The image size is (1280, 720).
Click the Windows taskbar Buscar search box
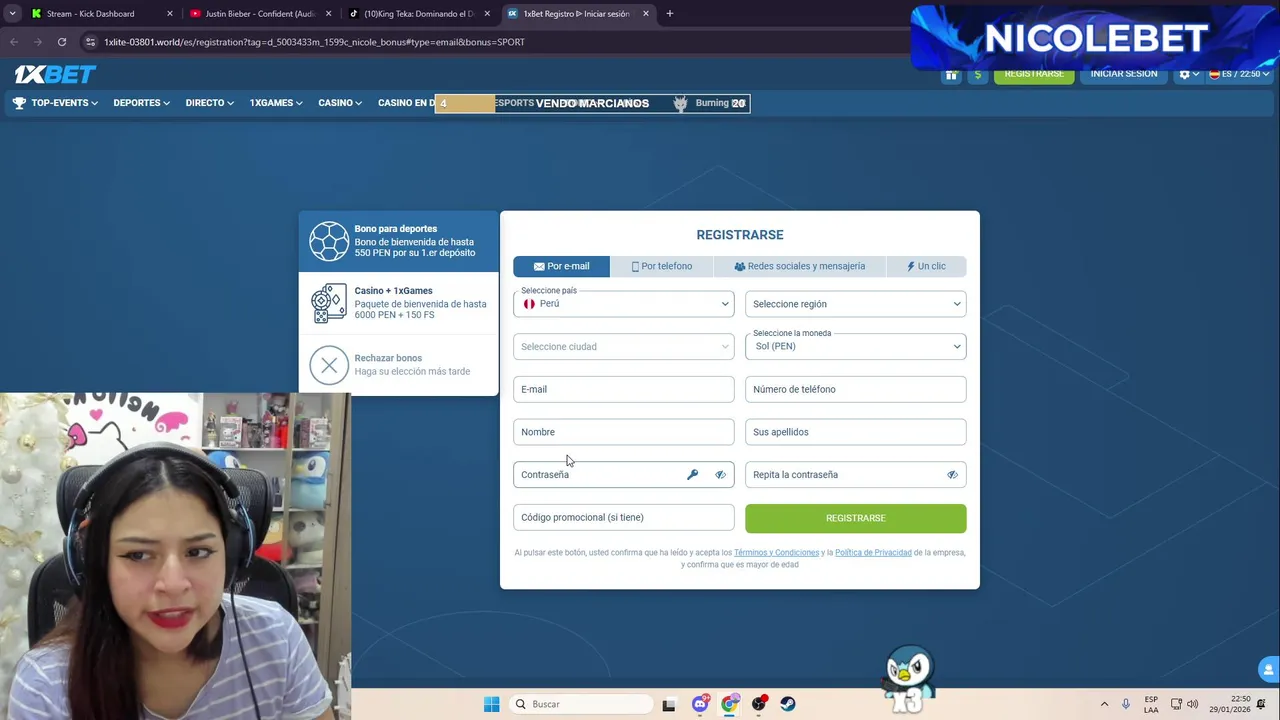[x=580, y=704]
